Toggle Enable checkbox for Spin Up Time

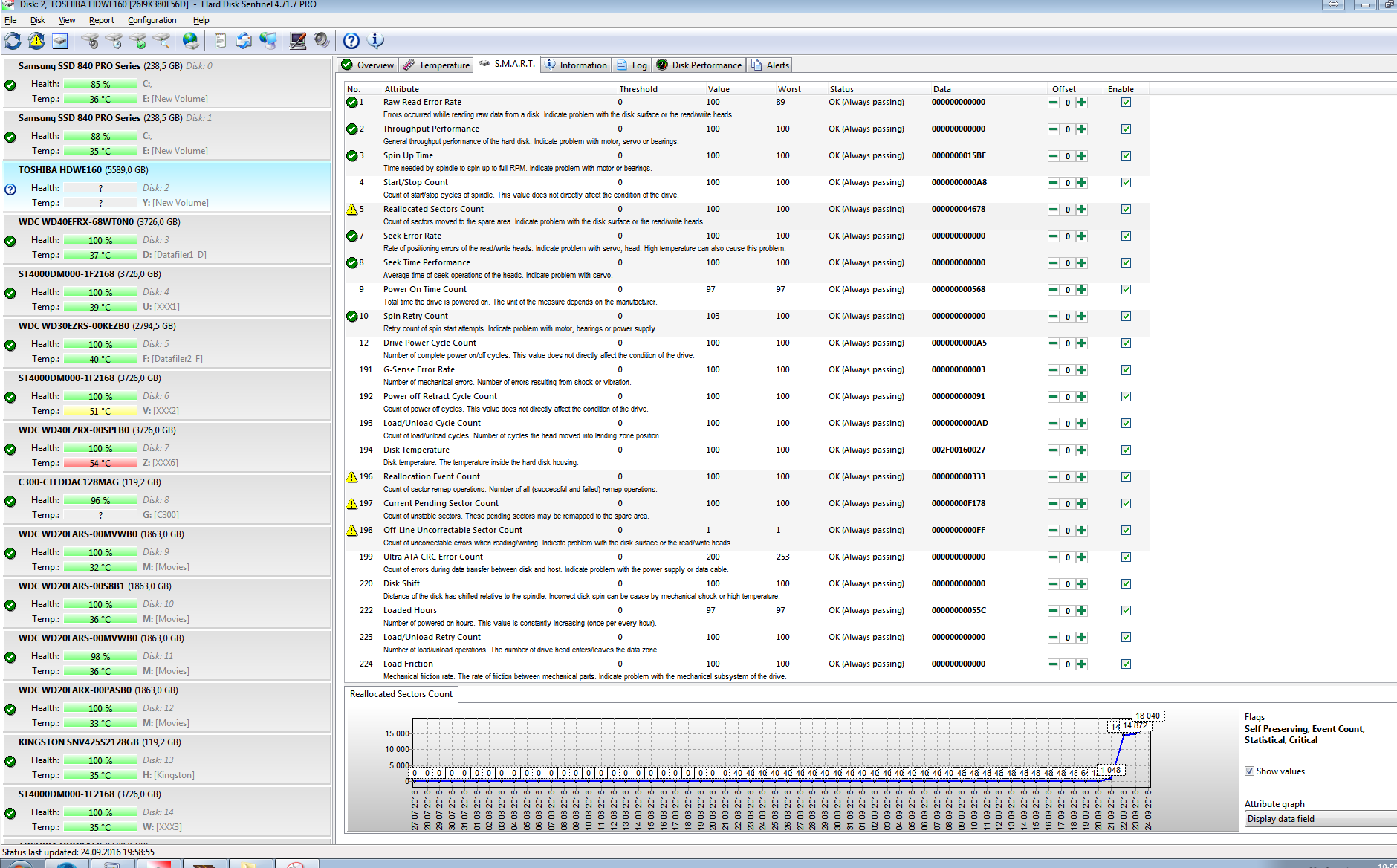coord(1126,156)
